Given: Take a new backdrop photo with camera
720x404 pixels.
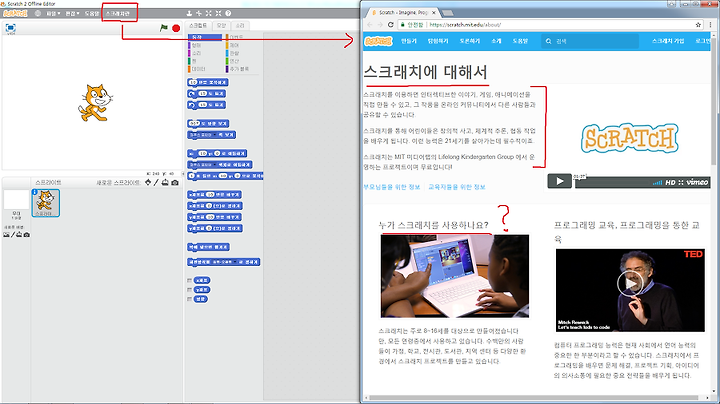Looking at the screenshot, I should pos(27,235).
